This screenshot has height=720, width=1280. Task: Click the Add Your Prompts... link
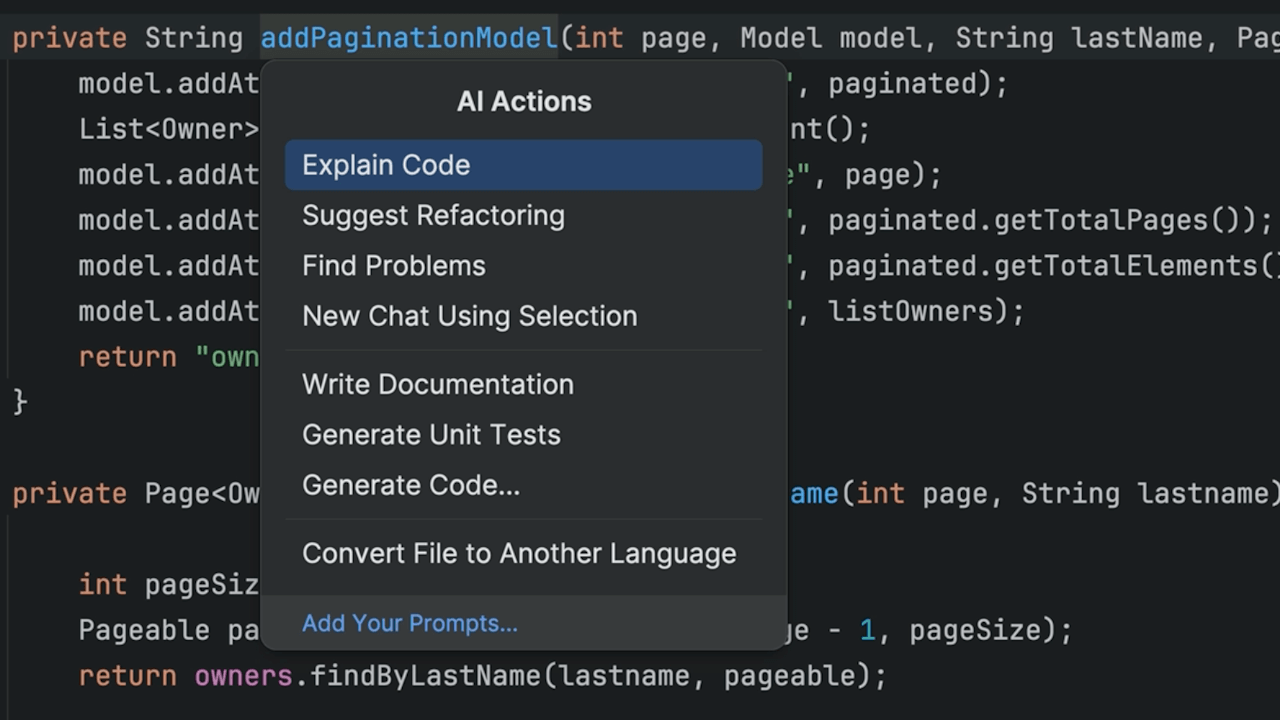409,623
